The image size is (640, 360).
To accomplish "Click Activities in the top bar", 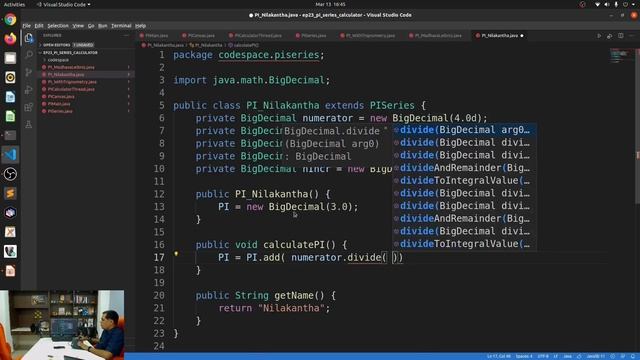I will 14,4.
